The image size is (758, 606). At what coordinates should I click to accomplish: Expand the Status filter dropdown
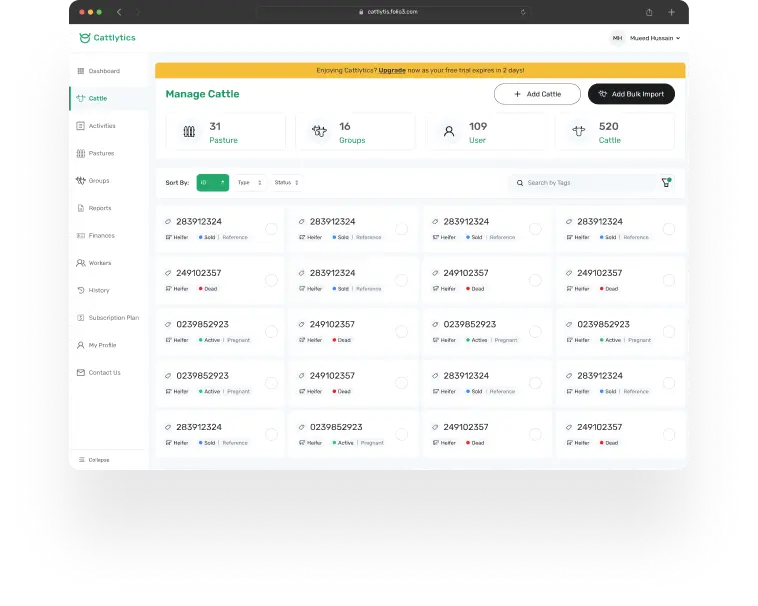286,183
